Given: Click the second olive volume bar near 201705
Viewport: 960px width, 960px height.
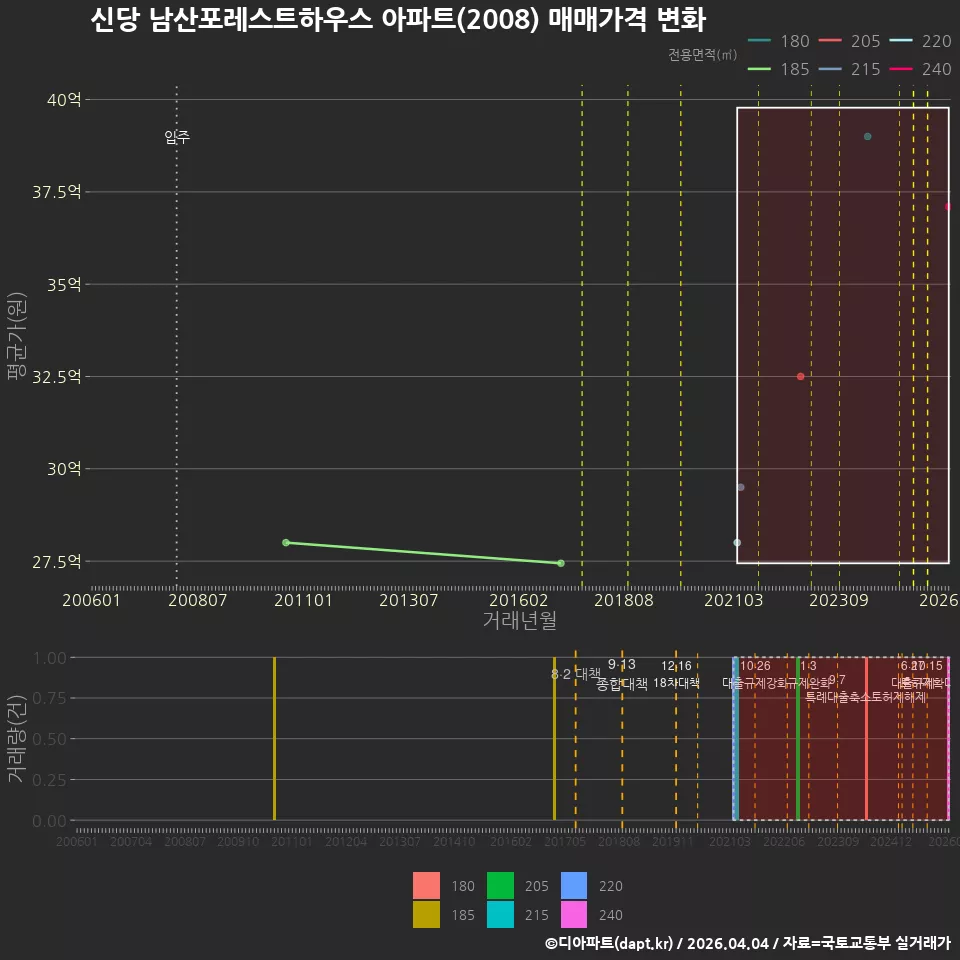Looking at the screenshot, I should (555, 738).
